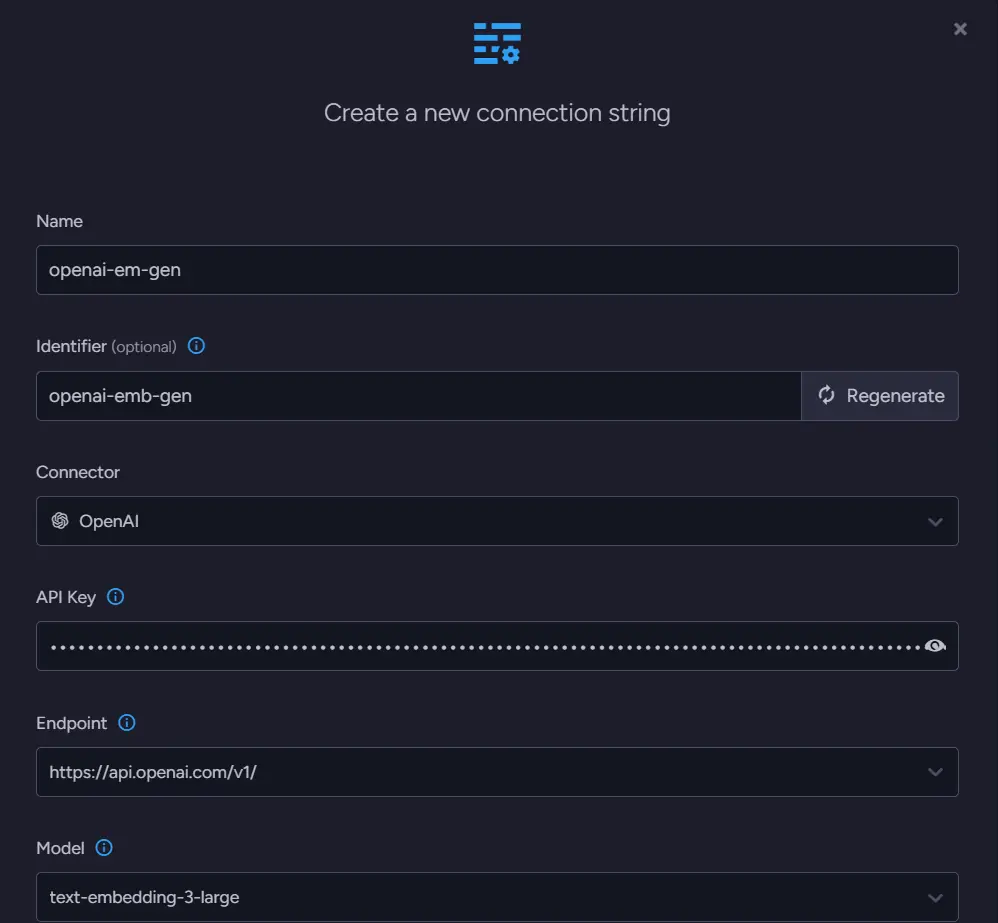Click inside the masked API Key field
Screen dimensions: 998x923
click(480, 646)
